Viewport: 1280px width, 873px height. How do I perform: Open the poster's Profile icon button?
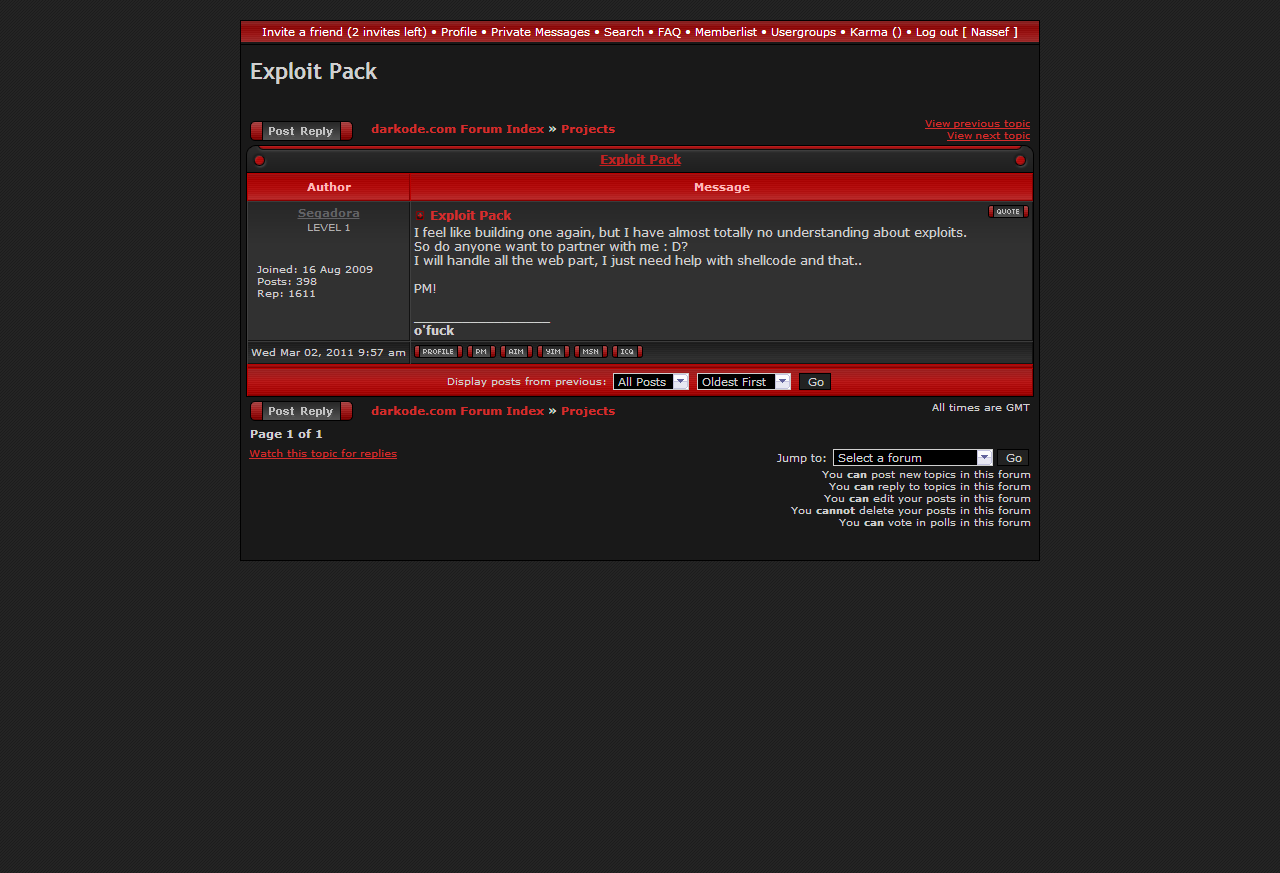coord(438,352)
